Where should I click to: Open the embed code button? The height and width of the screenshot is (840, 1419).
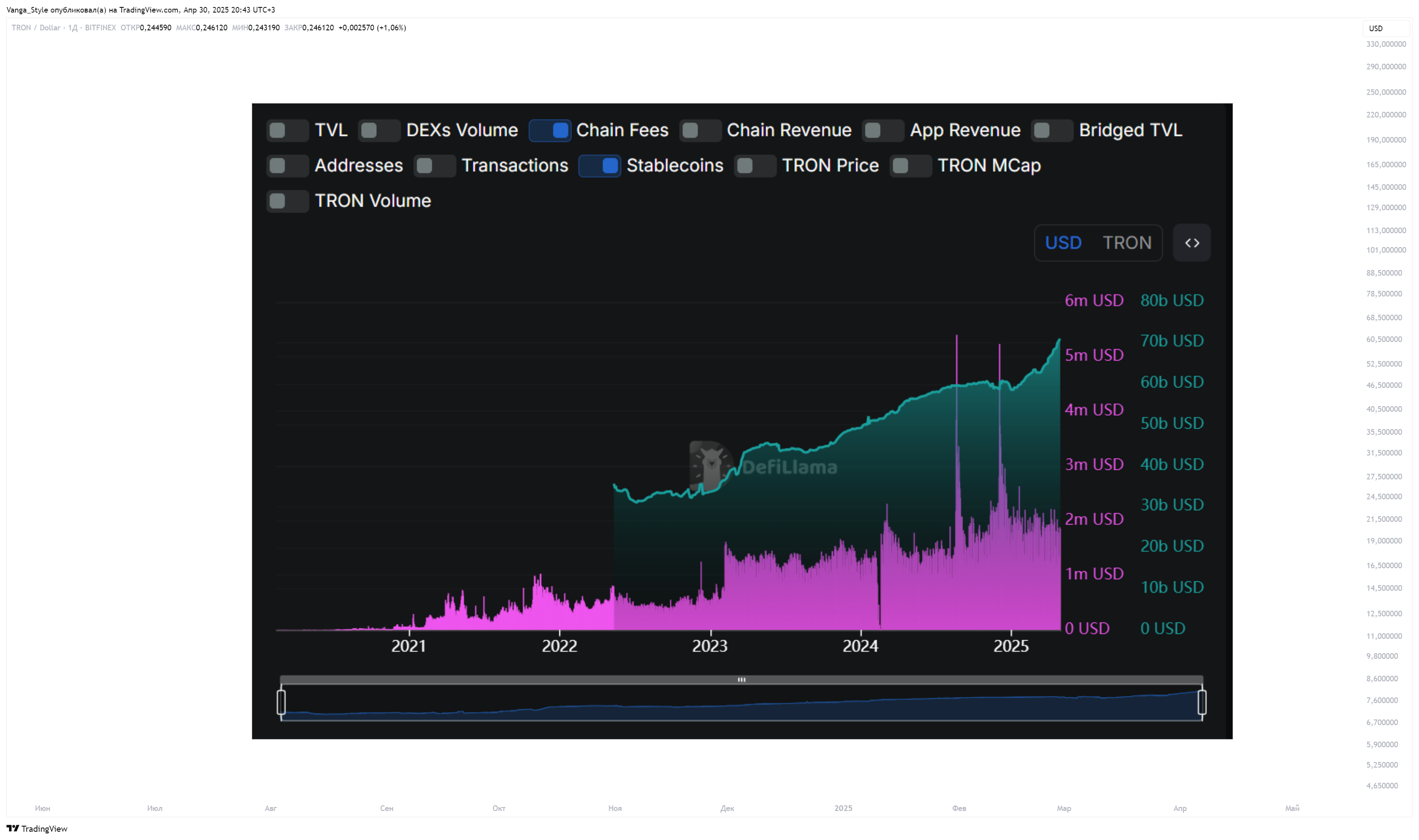[x=1191, y=243]
